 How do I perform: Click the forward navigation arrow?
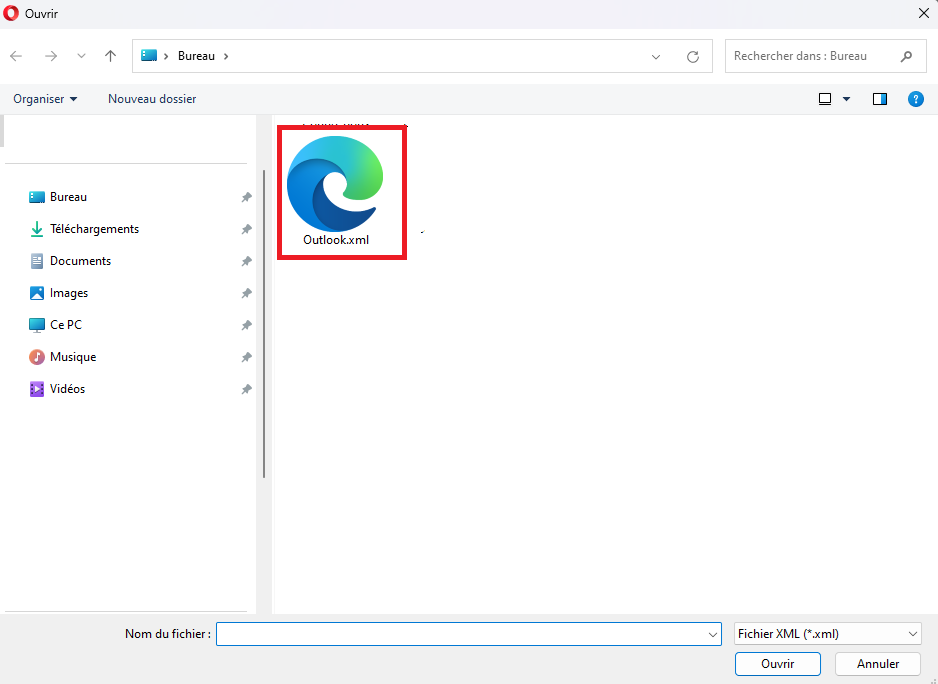(x=51, y=56)
